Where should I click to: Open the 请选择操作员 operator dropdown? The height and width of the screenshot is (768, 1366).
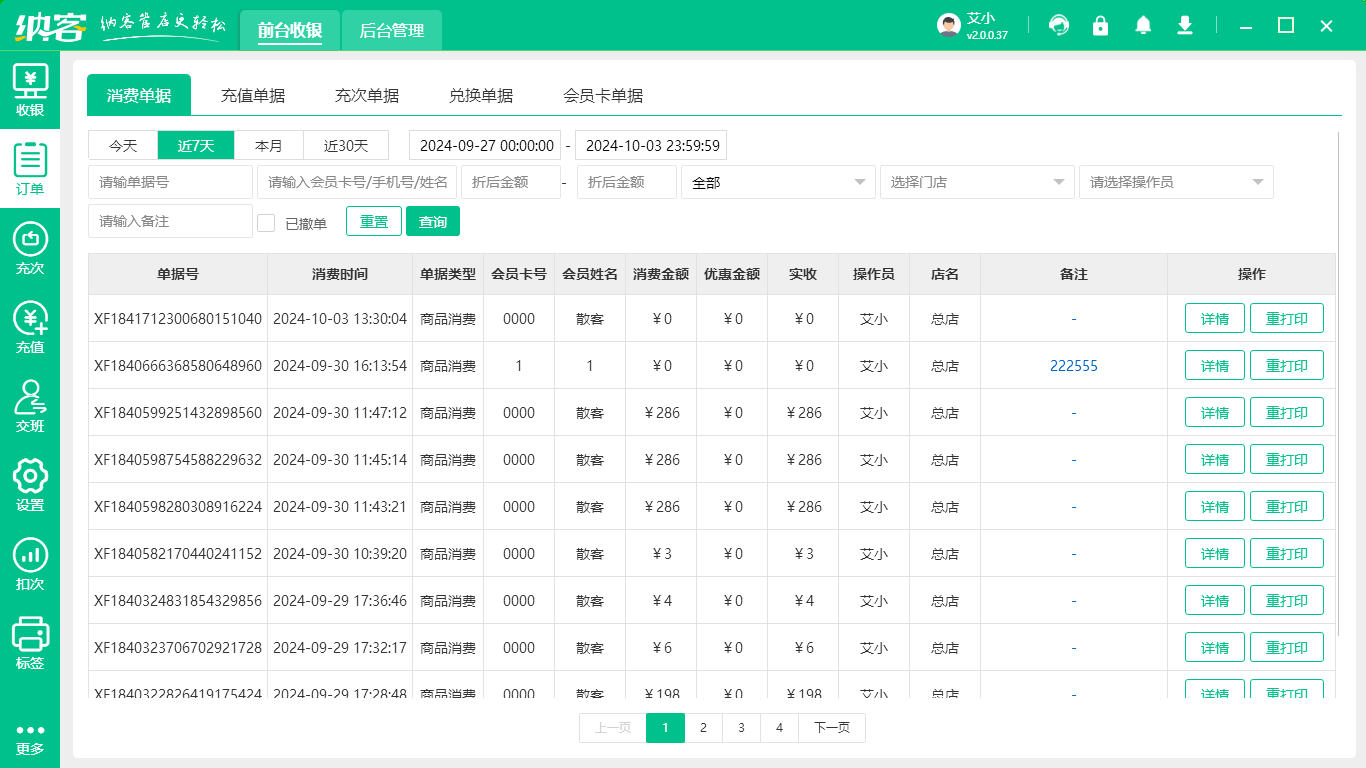tap(1175, 182)
